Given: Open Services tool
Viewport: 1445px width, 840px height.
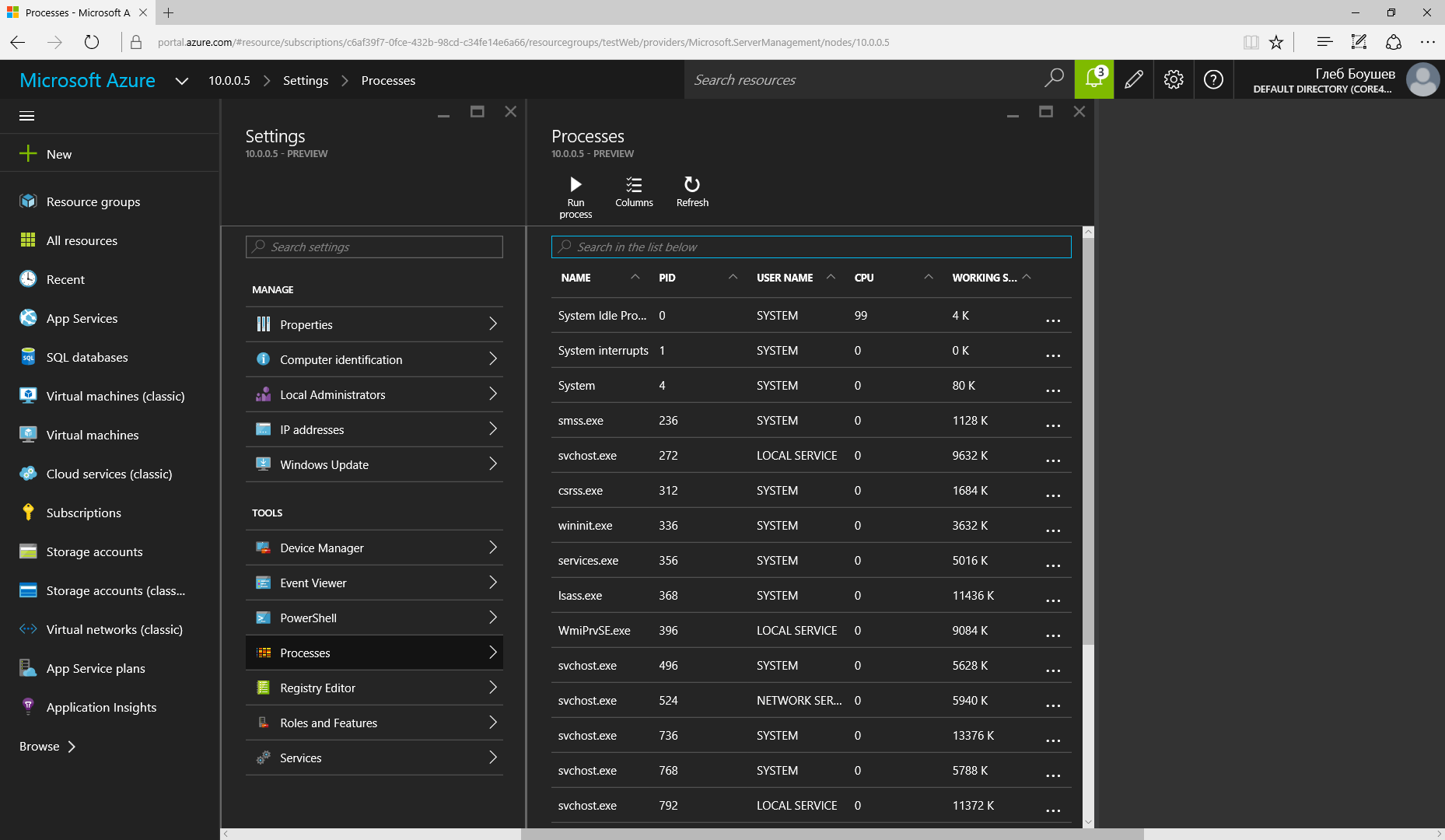Looking at the screenshot, I should tap(374, 758).
